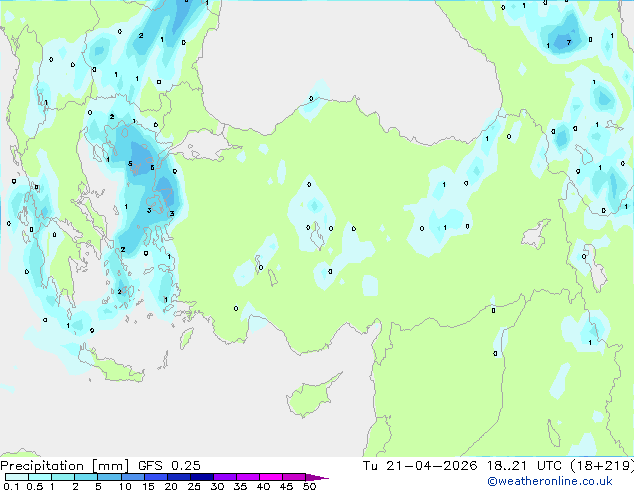The image size is (634, 490).
Task: Select the 0.5 mm legend swatch
Action: tap(40, 477)
